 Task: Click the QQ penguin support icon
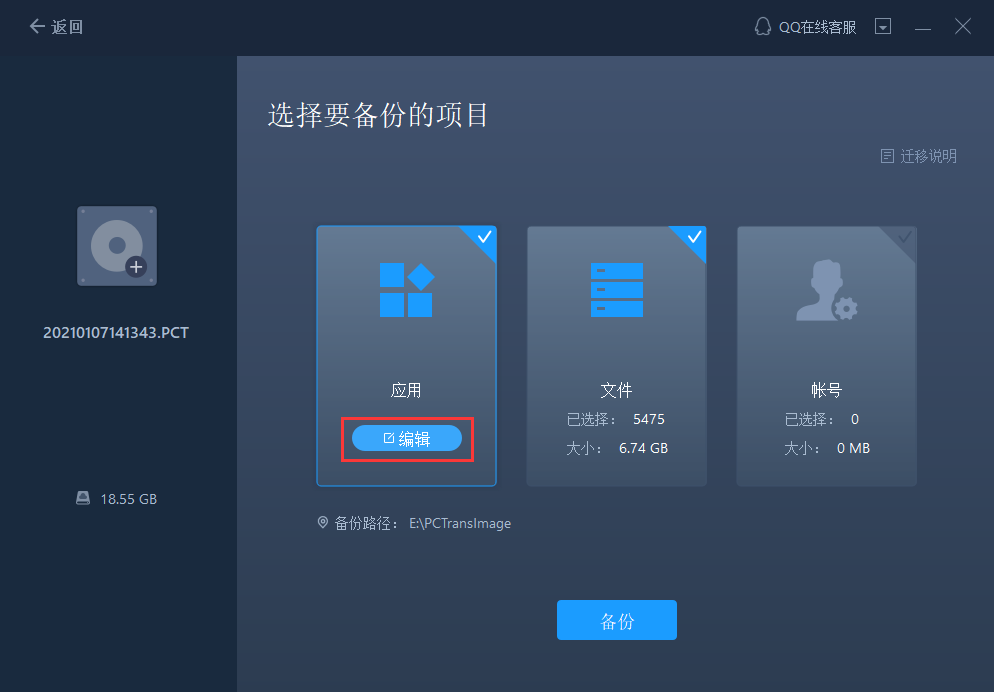pyautogui.click(x=763, y=27)
